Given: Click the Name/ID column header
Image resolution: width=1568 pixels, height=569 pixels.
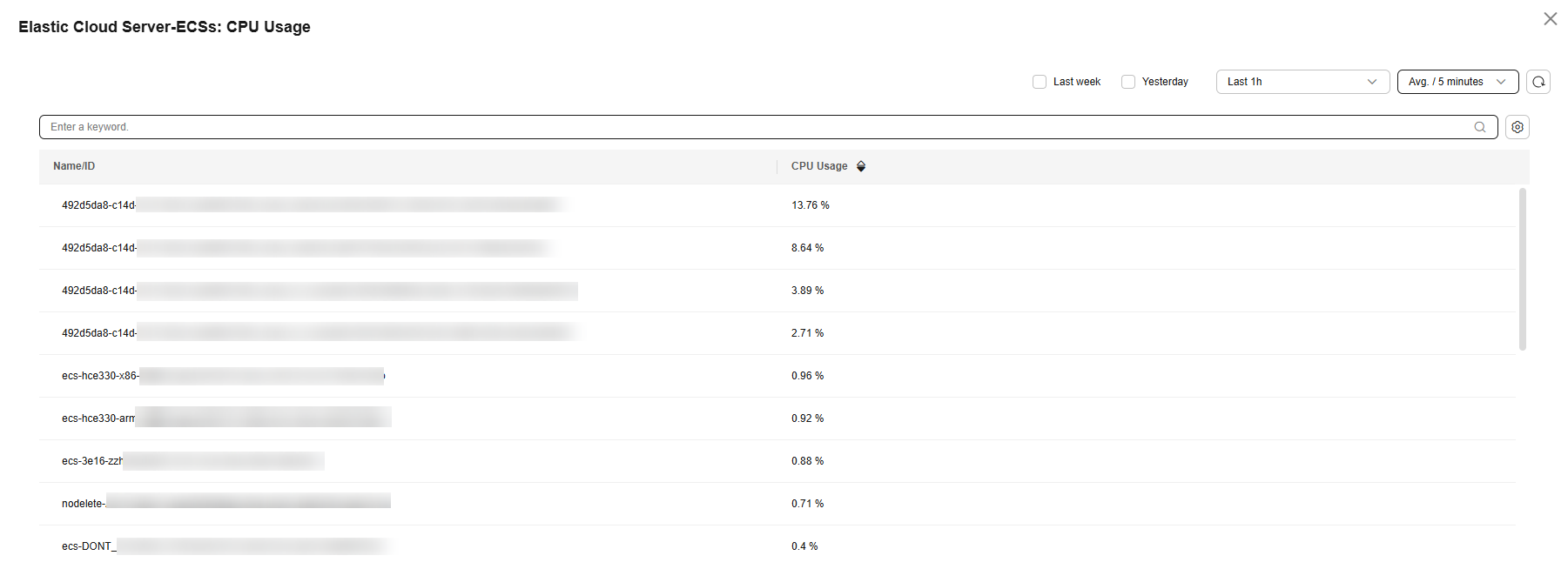Looking at the screenshot, I should pyautogui.click(x=74, y=166).
